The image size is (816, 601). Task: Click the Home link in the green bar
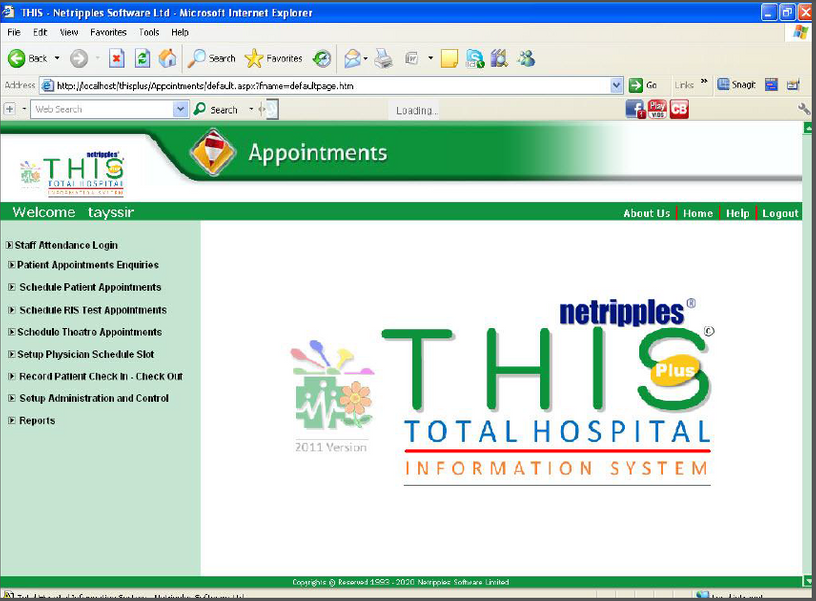(698, 213)
